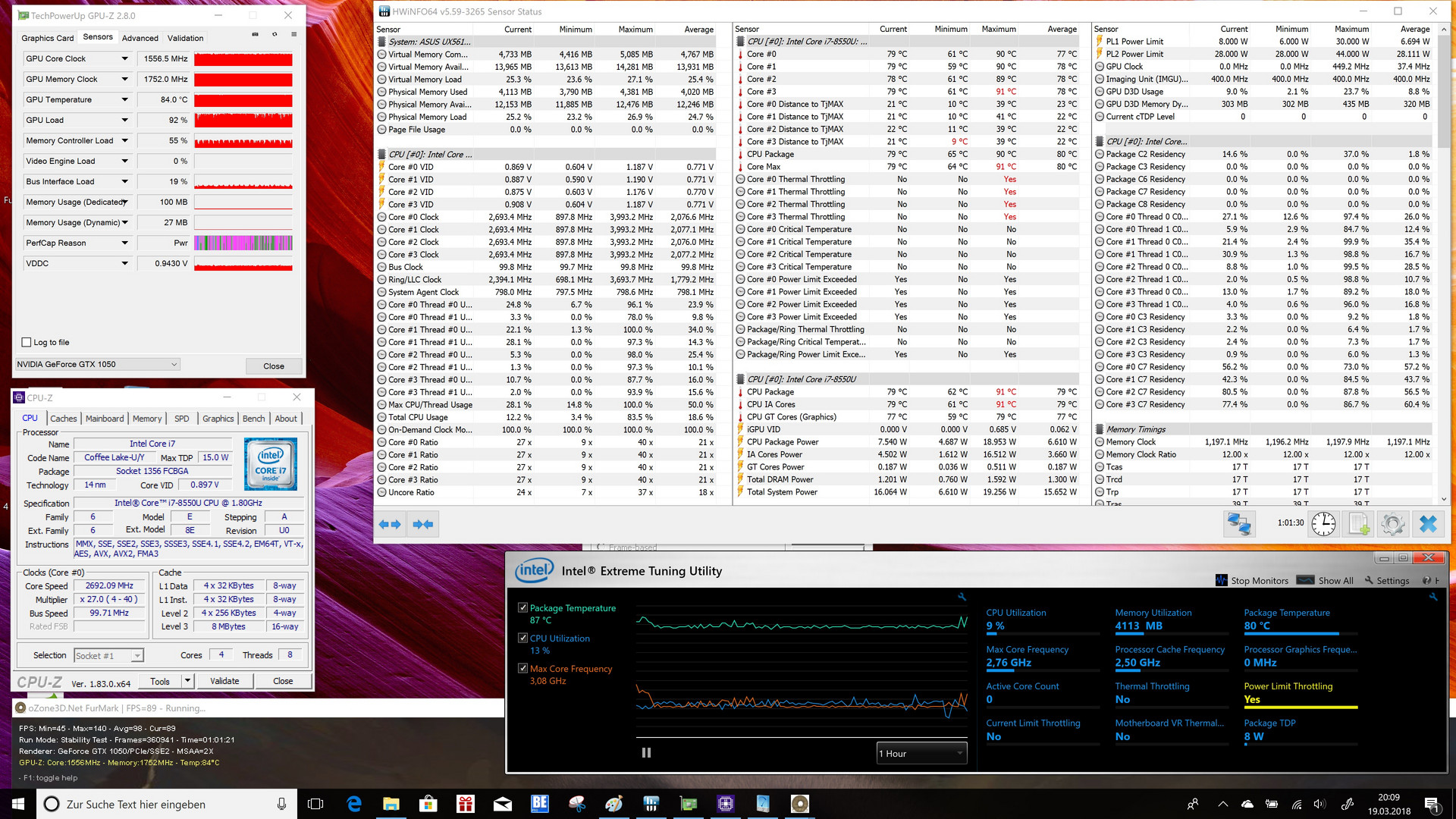Click GPU-Z refresh icon

point(275,34)
